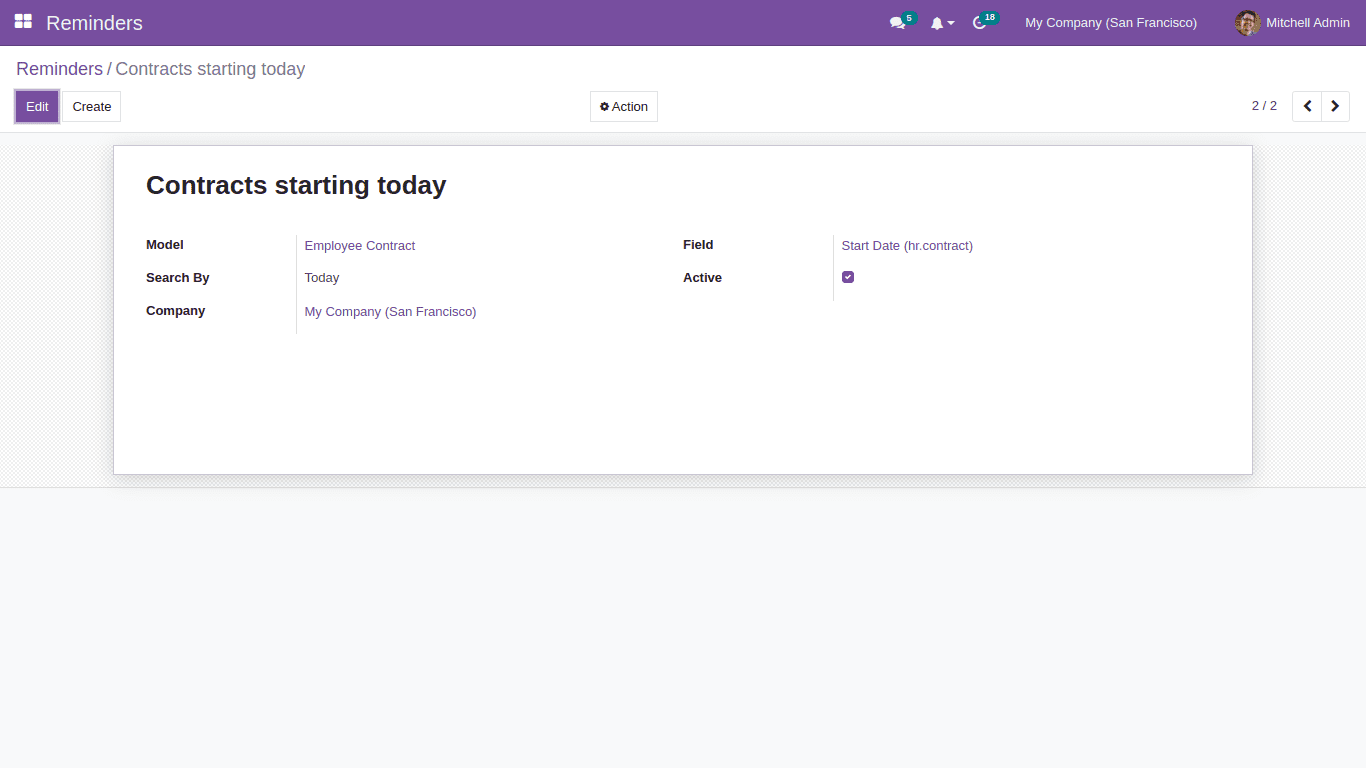Open the messaging conversations panel
The height and width of the screenshot is (768, 1366).
(x=897, y=22)
